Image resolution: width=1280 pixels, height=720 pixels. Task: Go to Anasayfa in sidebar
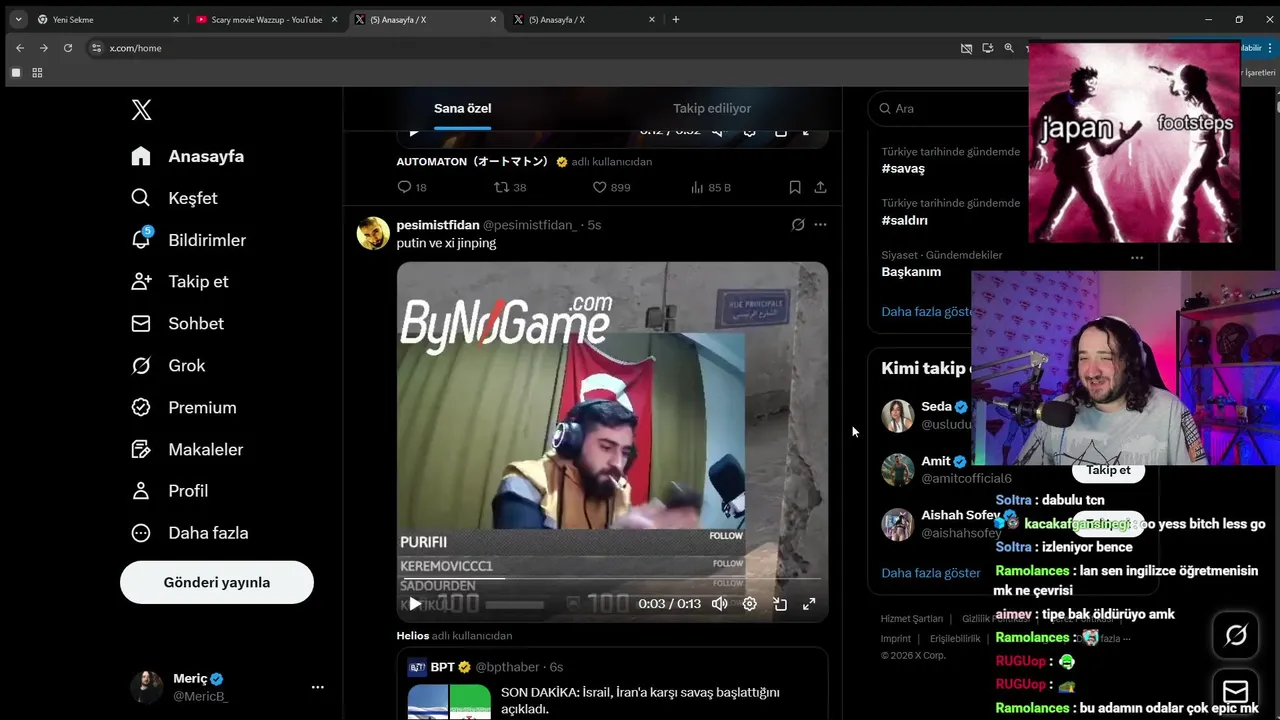tap(188, 156)
